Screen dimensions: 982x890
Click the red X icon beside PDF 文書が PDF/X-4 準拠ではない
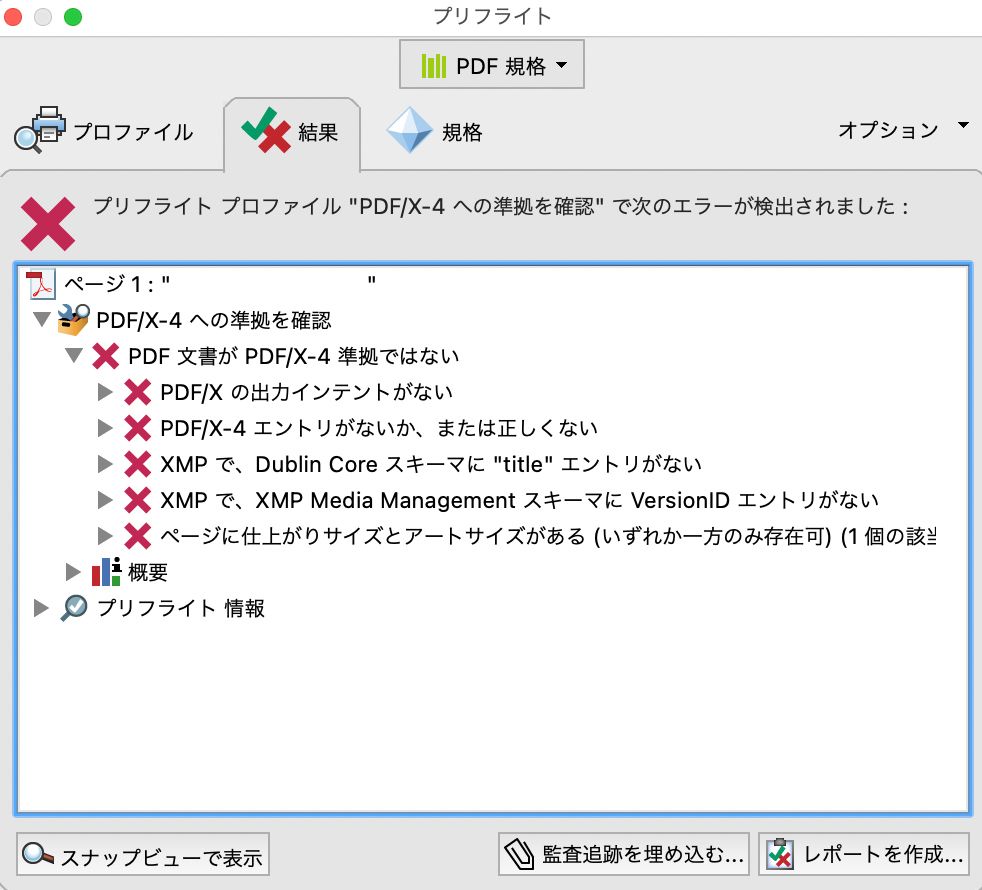point(105,356)
